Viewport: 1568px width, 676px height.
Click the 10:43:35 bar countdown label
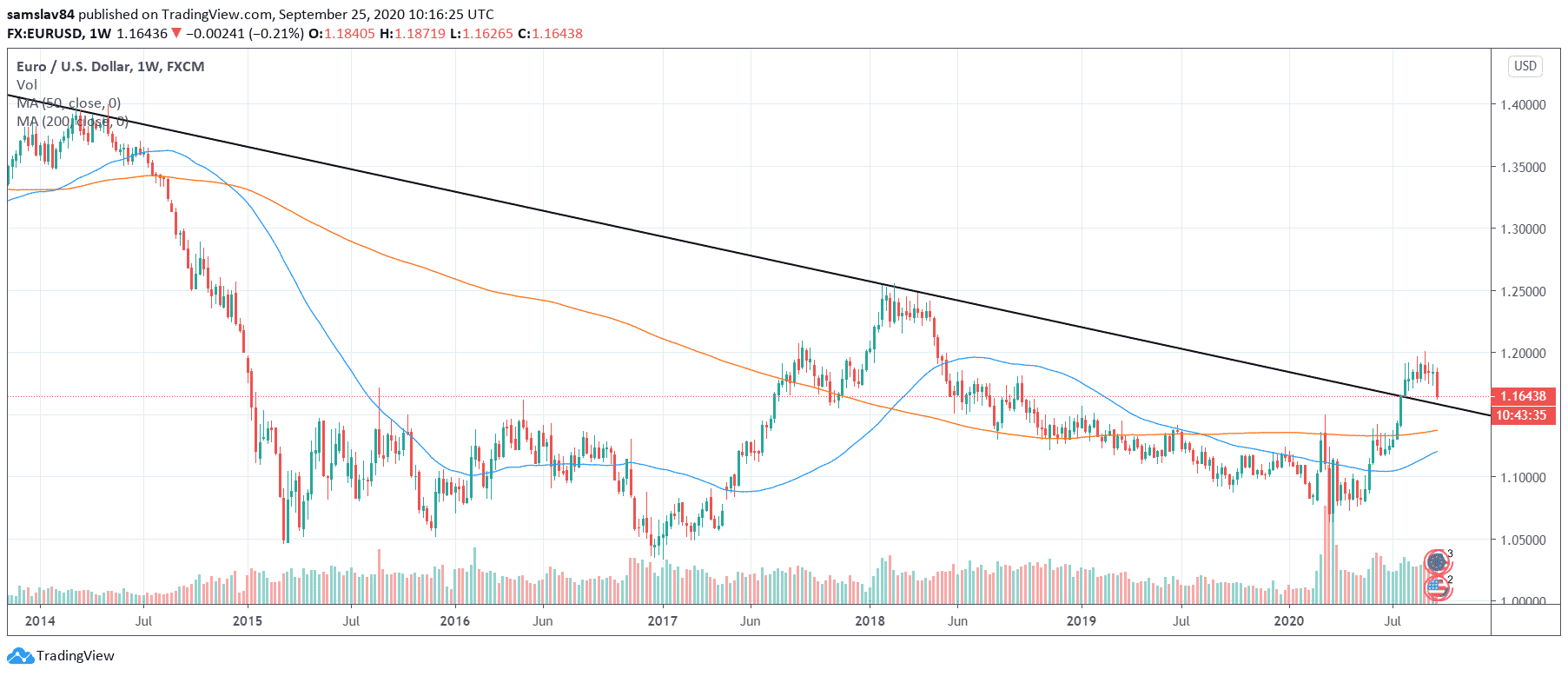[x=1523, y=415]
